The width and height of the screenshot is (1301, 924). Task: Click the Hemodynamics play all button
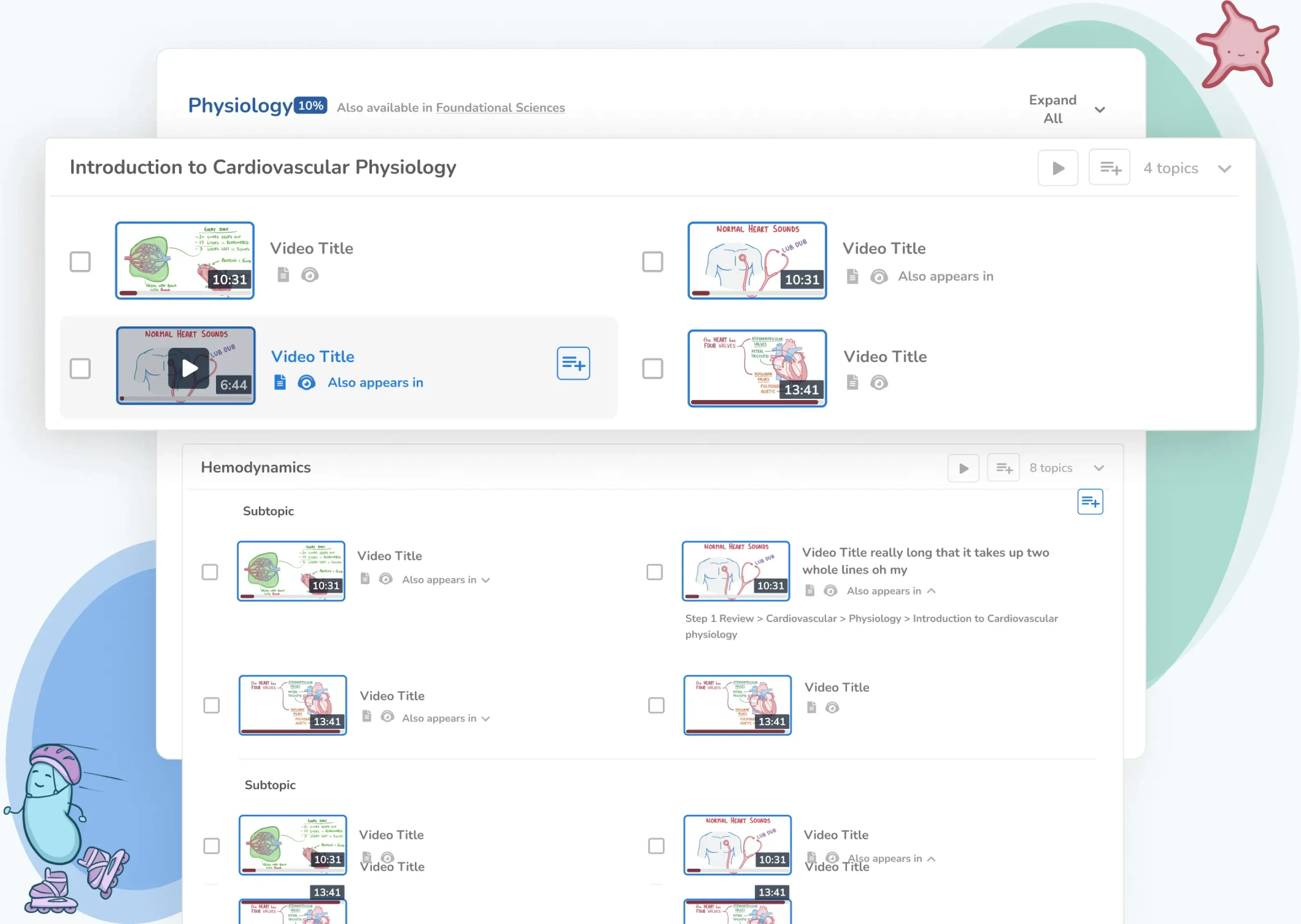(x=963, y=468)
